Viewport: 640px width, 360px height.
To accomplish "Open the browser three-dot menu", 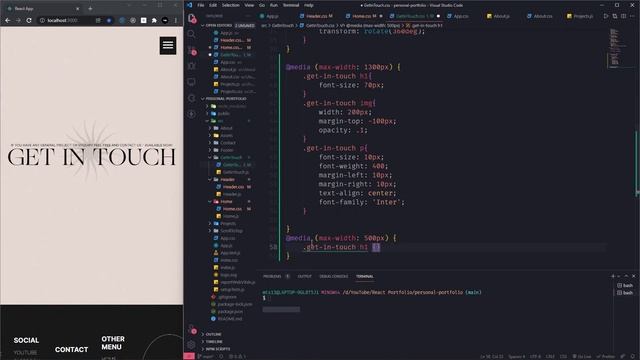I will point(176,20).
